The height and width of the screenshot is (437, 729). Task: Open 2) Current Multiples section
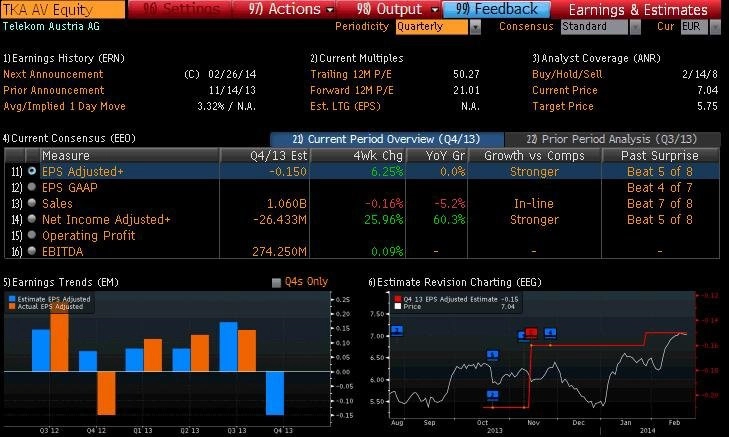tap(357, 58)
